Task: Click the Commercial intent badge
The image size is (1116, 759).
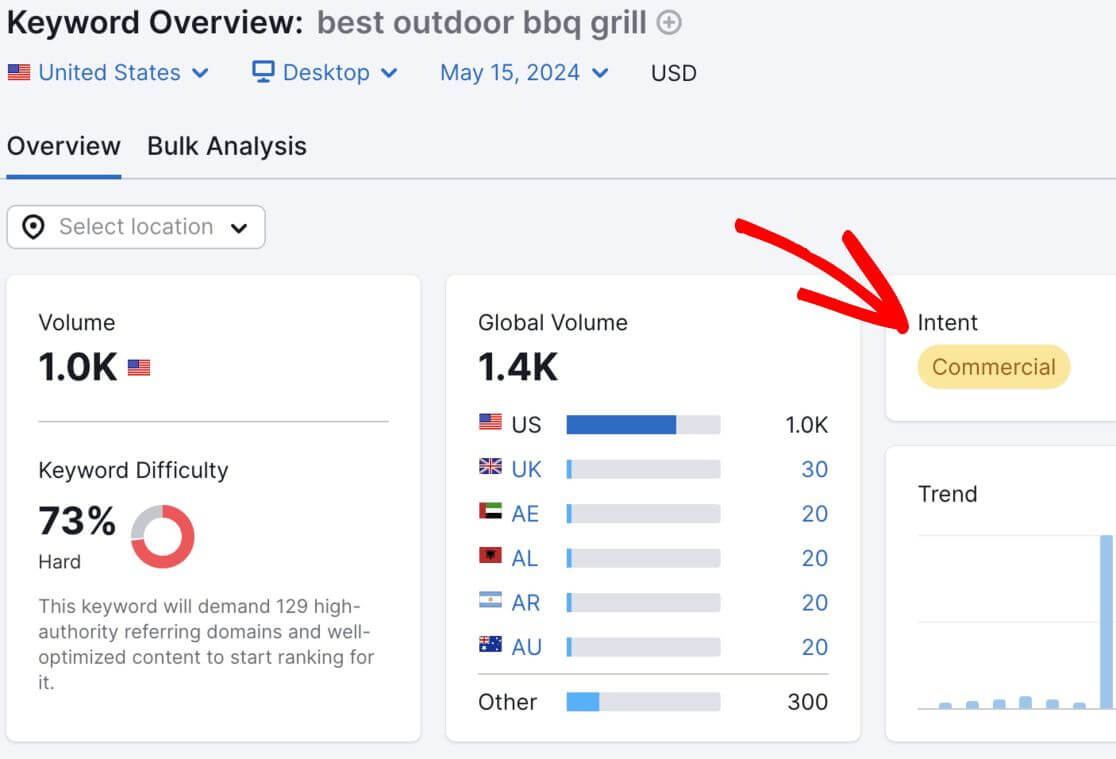Action: 993,367
